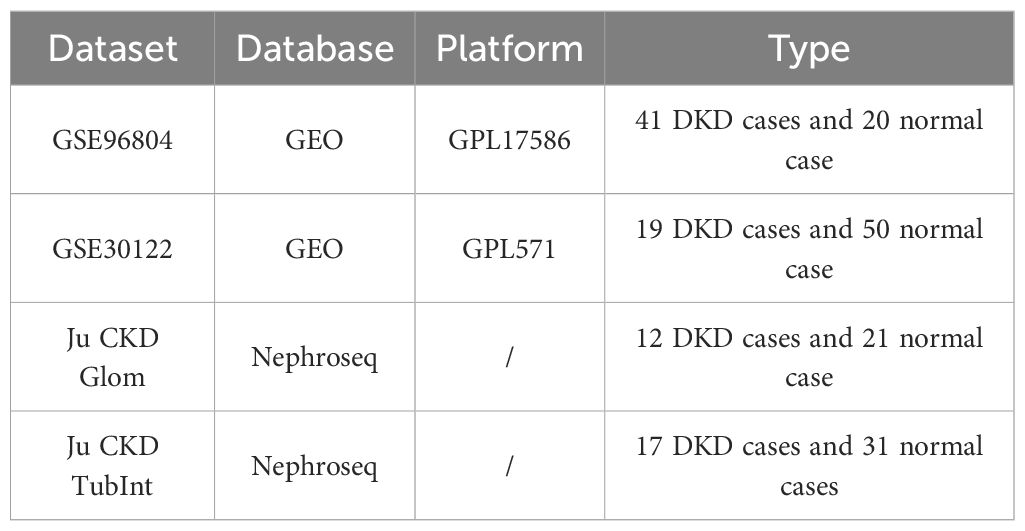Select the Type column header
This screenshot has width=1025, height=531.
pyautogui.click(x=809, y=48)
